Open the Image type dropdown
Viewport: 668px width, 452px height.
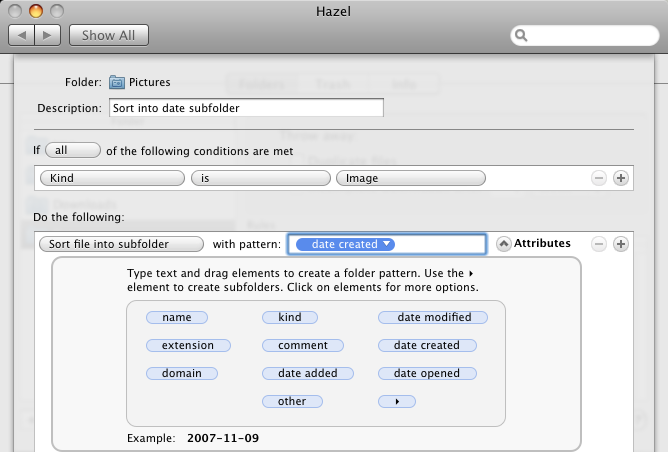pyautogui.click(x=411, y=178)
